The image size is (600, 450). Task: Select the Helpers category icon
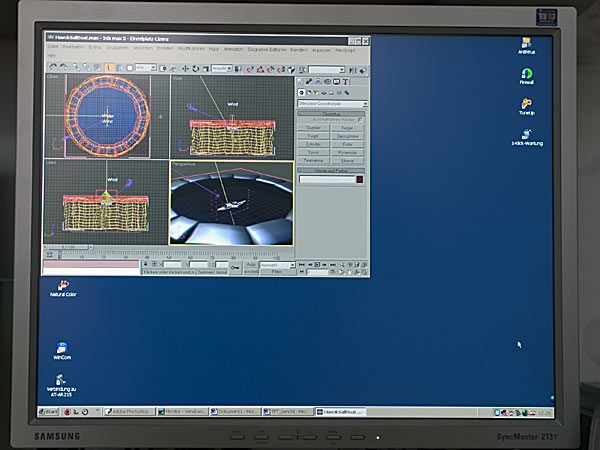pyautogui.click(x=331, y=93)
